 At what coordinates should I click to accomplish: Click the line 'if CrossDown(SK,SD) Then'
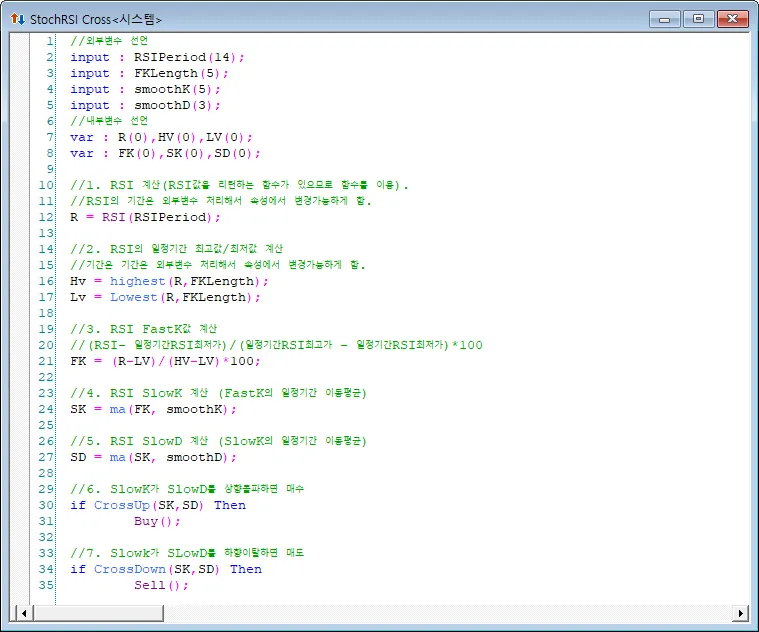166,569
